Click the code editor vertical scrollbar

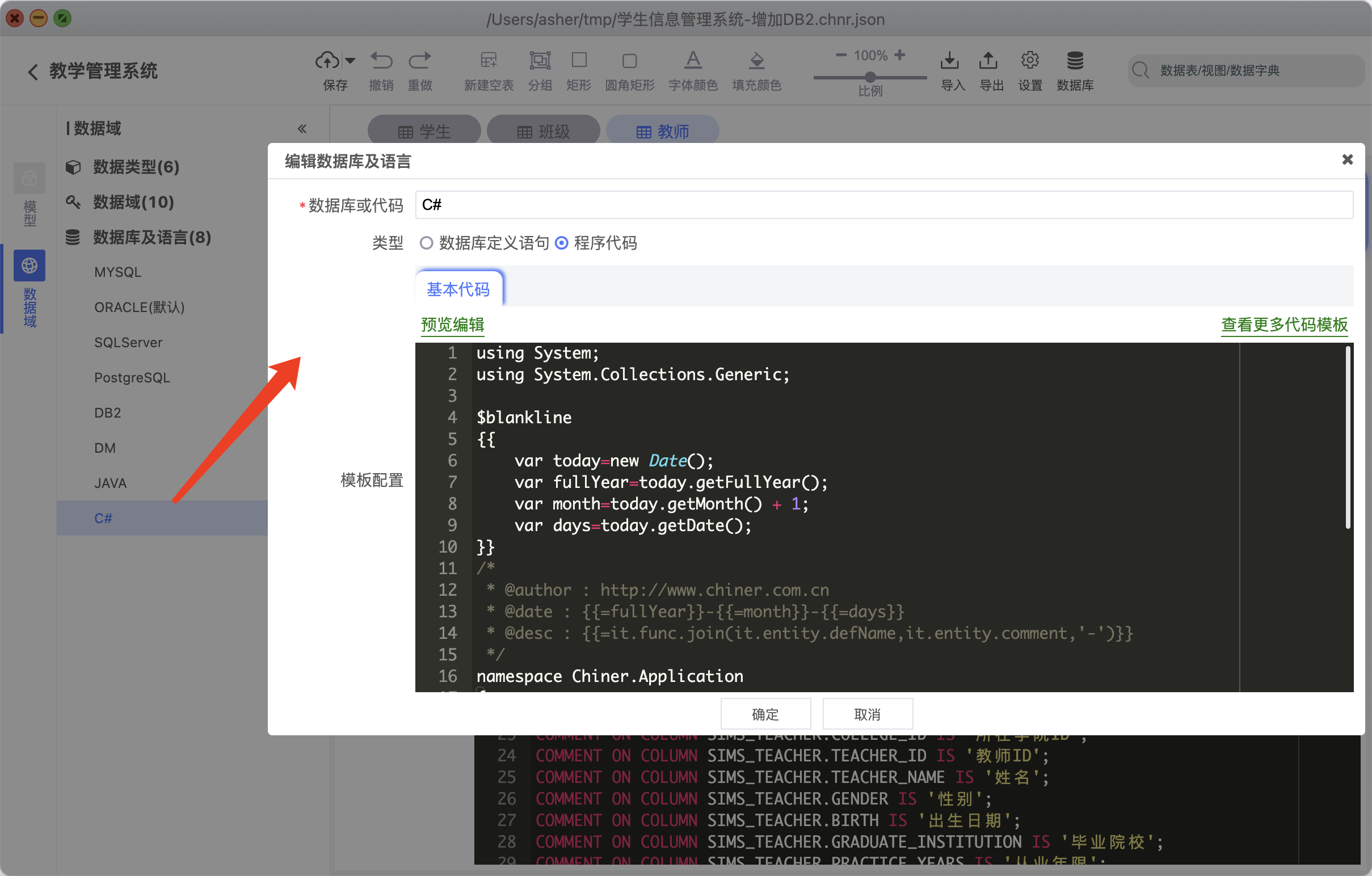click(1348, 437)
